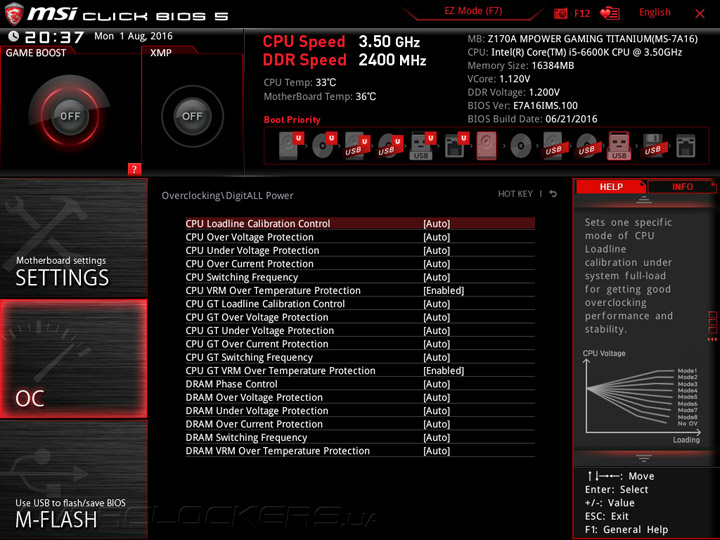The height and width of the screenshot is (540, 720).
Task: Select the UEFI USB CD/DVD boot icon
Action: pyautogui.click(x=390, y=146)
